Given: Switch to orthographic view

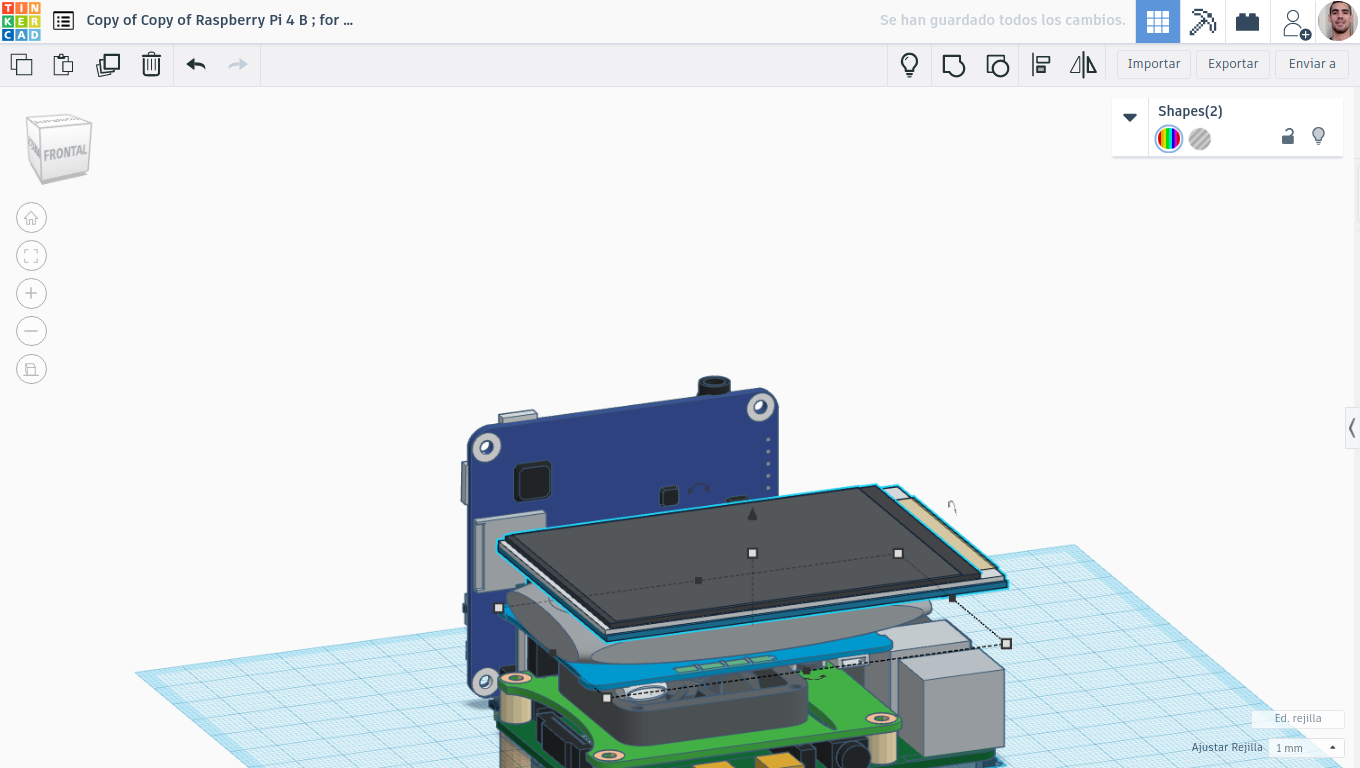Looking at the screenshot, I should (31, 369).
